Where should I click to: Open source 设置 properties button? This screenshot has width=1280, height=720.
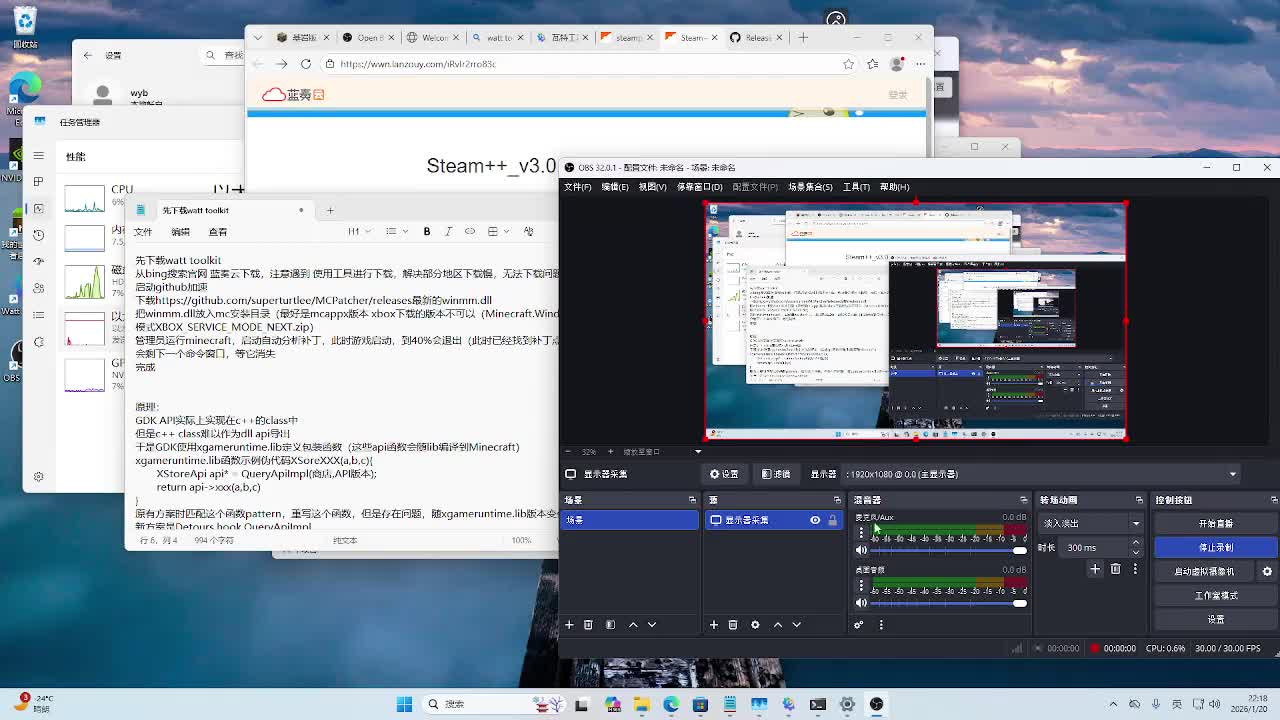pyautogui.click(x=724, y=474)
